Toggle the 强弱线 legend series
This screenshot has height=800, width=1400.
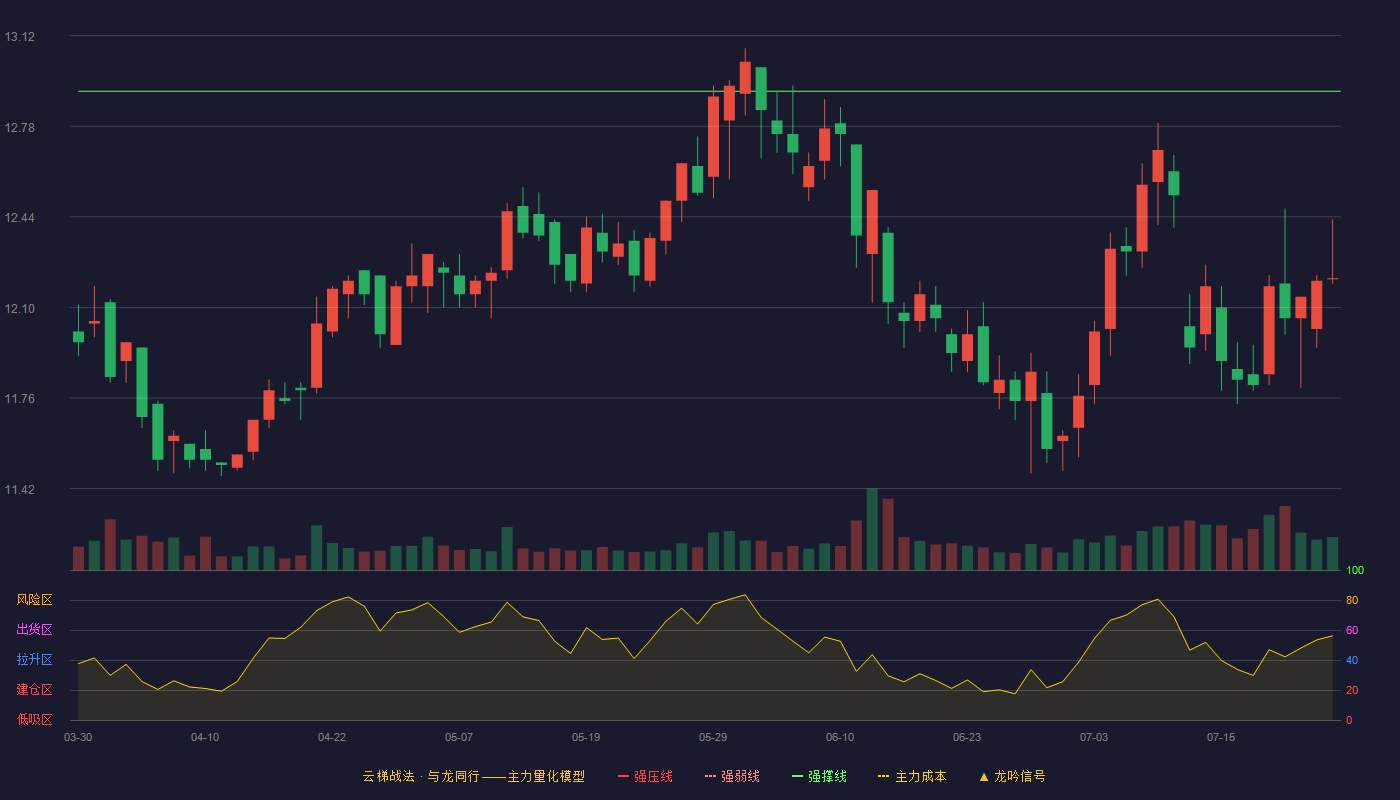tap(732, 776)
